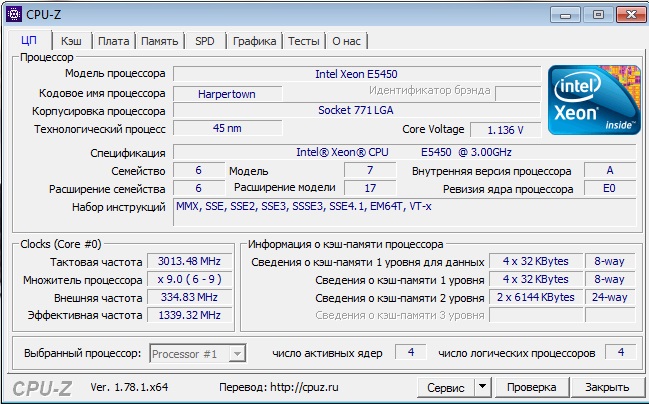Screen dimensions: 649x404
Task: Click the empty brand identifier field
Action: (x=518, y=94)
